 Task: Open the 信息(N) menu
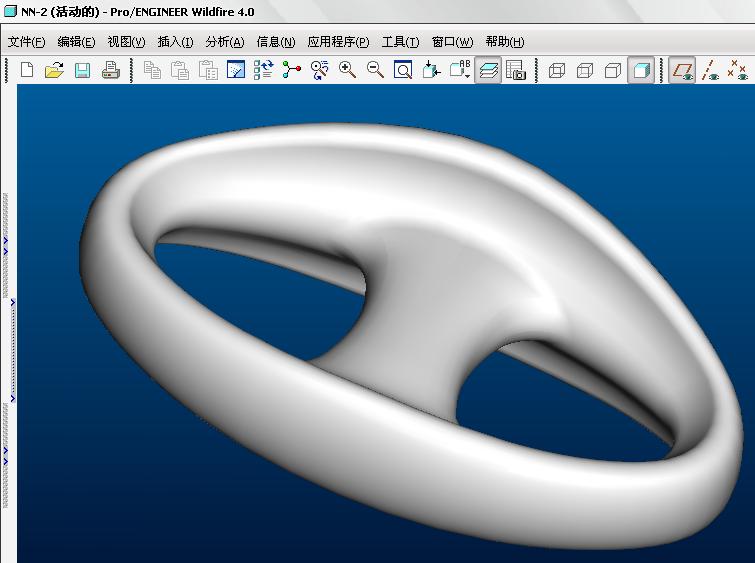(275, 42)
